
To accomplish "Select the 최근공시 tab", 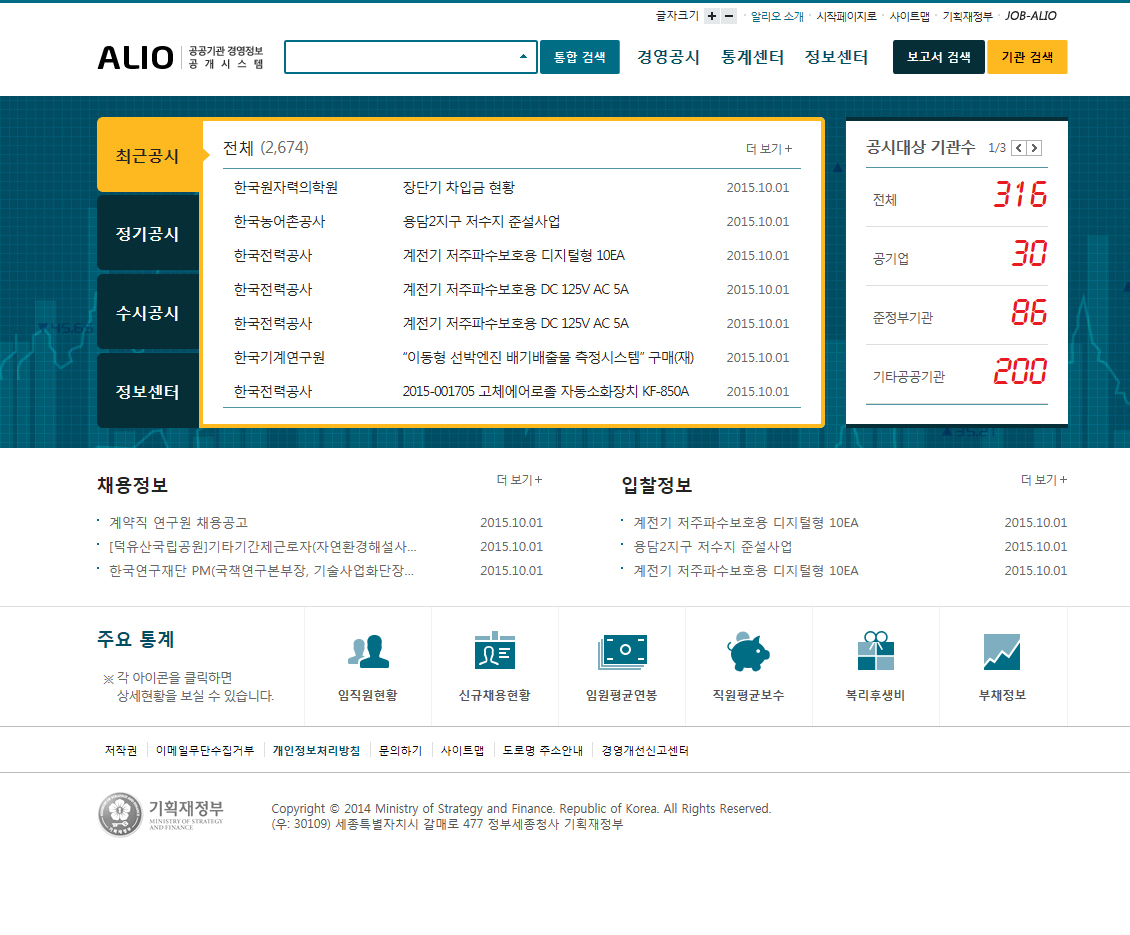I will pyautogui.click(x=148, y=156).
